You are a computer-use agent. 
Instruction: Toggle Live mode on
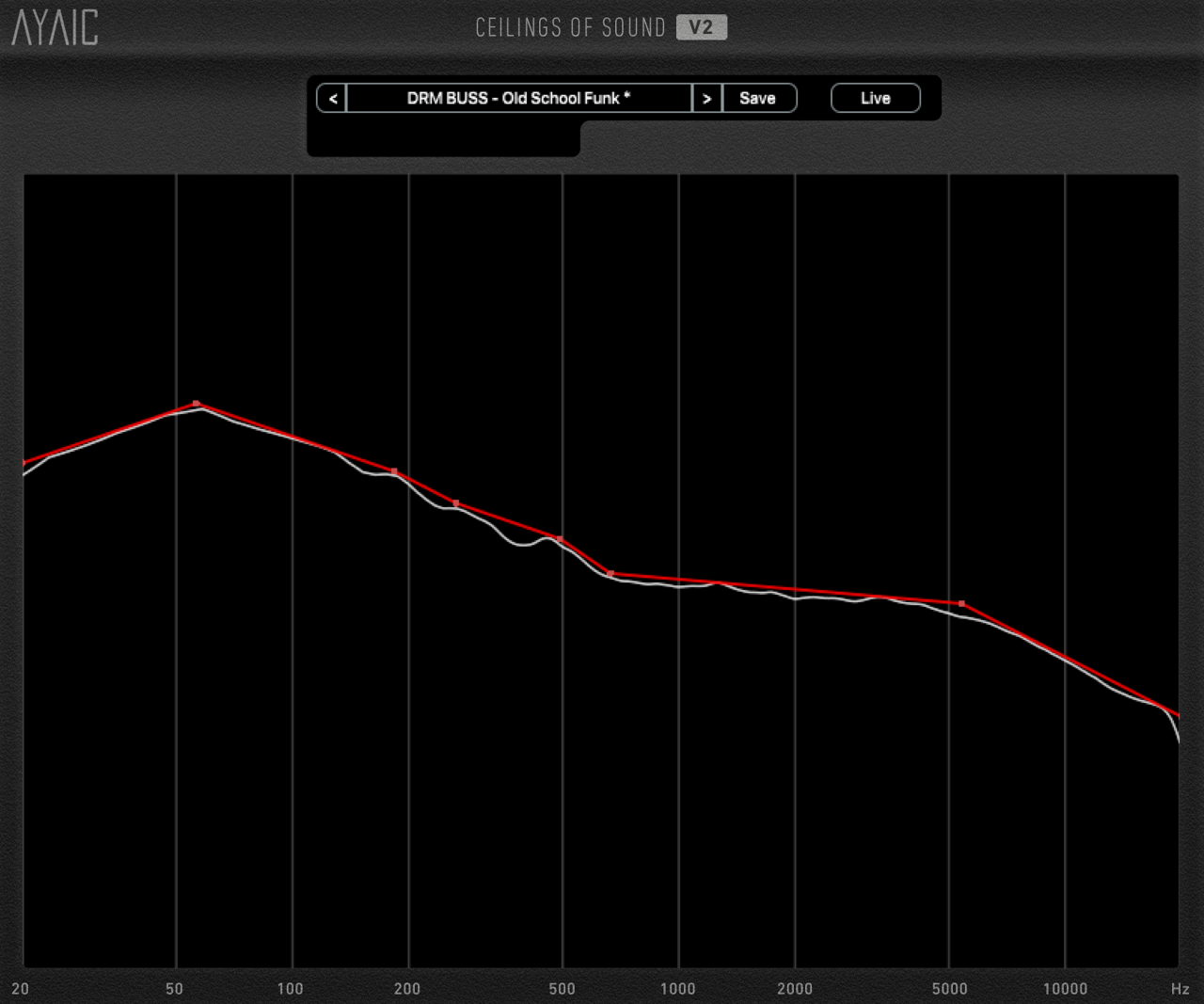[875, 98]
